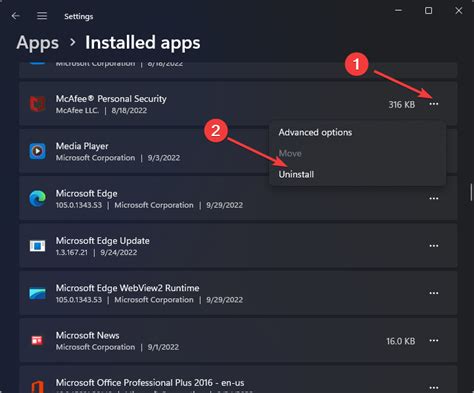Open more options for Microsoft News
Viewport: 474px width, 393px height.
(434, 340)
